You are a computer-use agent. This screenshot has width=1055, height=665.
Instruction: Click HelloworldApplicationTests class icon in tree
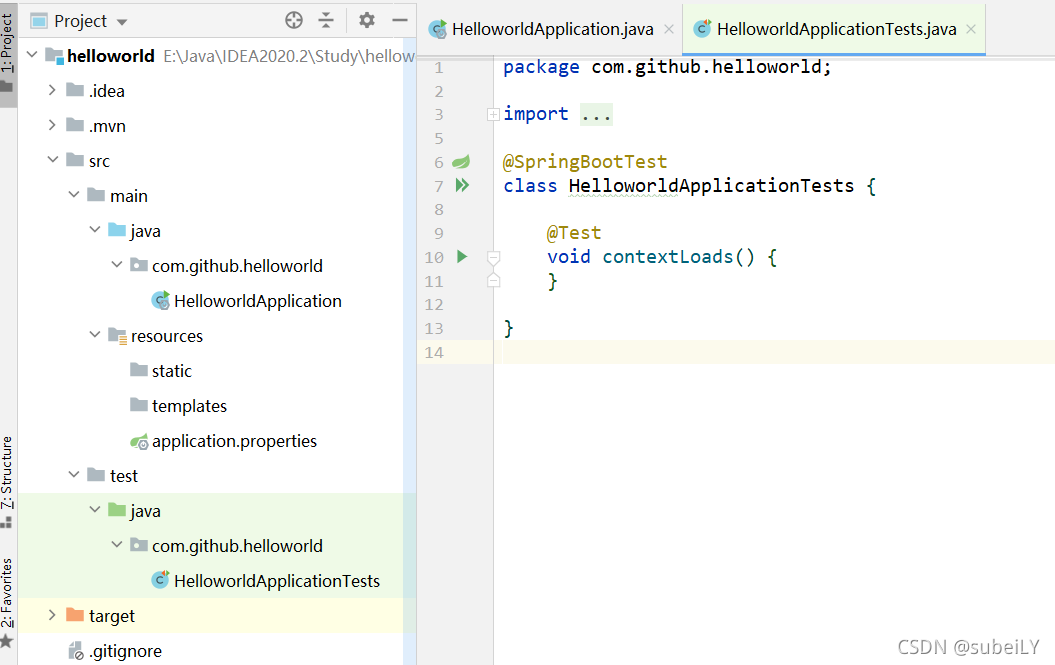point(161,580)
